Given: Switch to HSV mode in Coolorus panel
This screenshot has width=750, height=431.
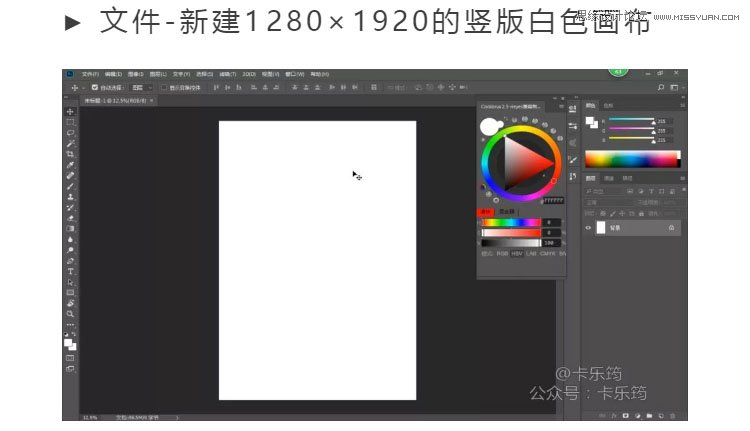Looking at the screenshot, I should click(516, 253).
